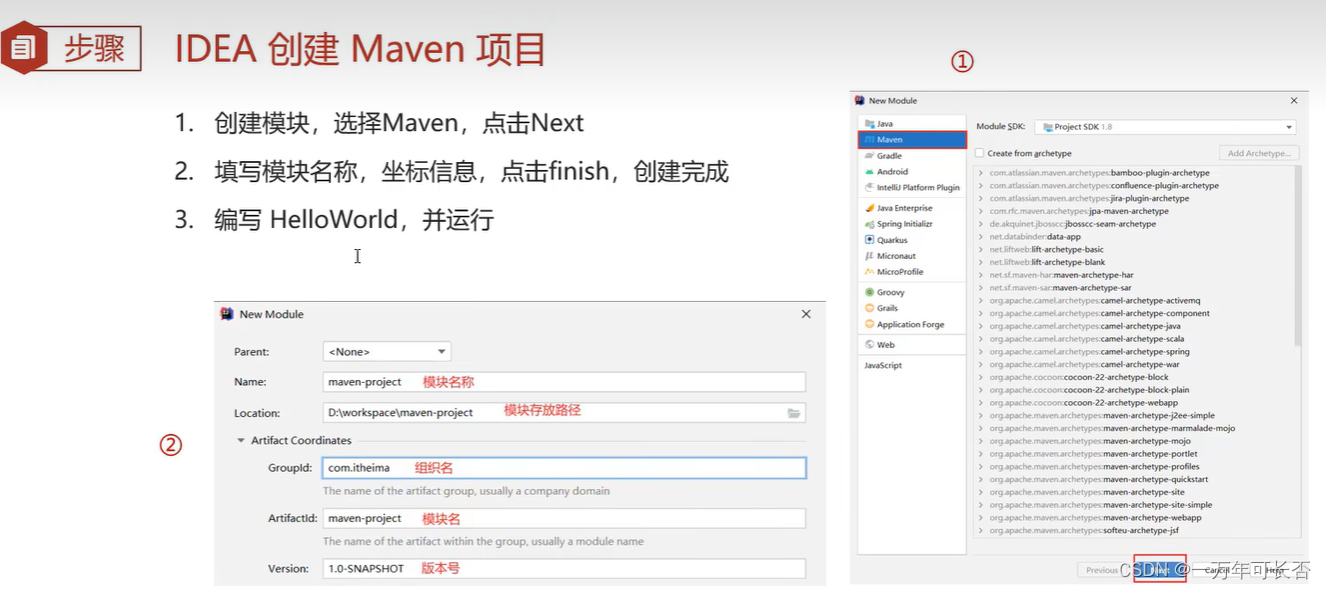
Task: Click the Previous button
Action: pos(1102,570)
